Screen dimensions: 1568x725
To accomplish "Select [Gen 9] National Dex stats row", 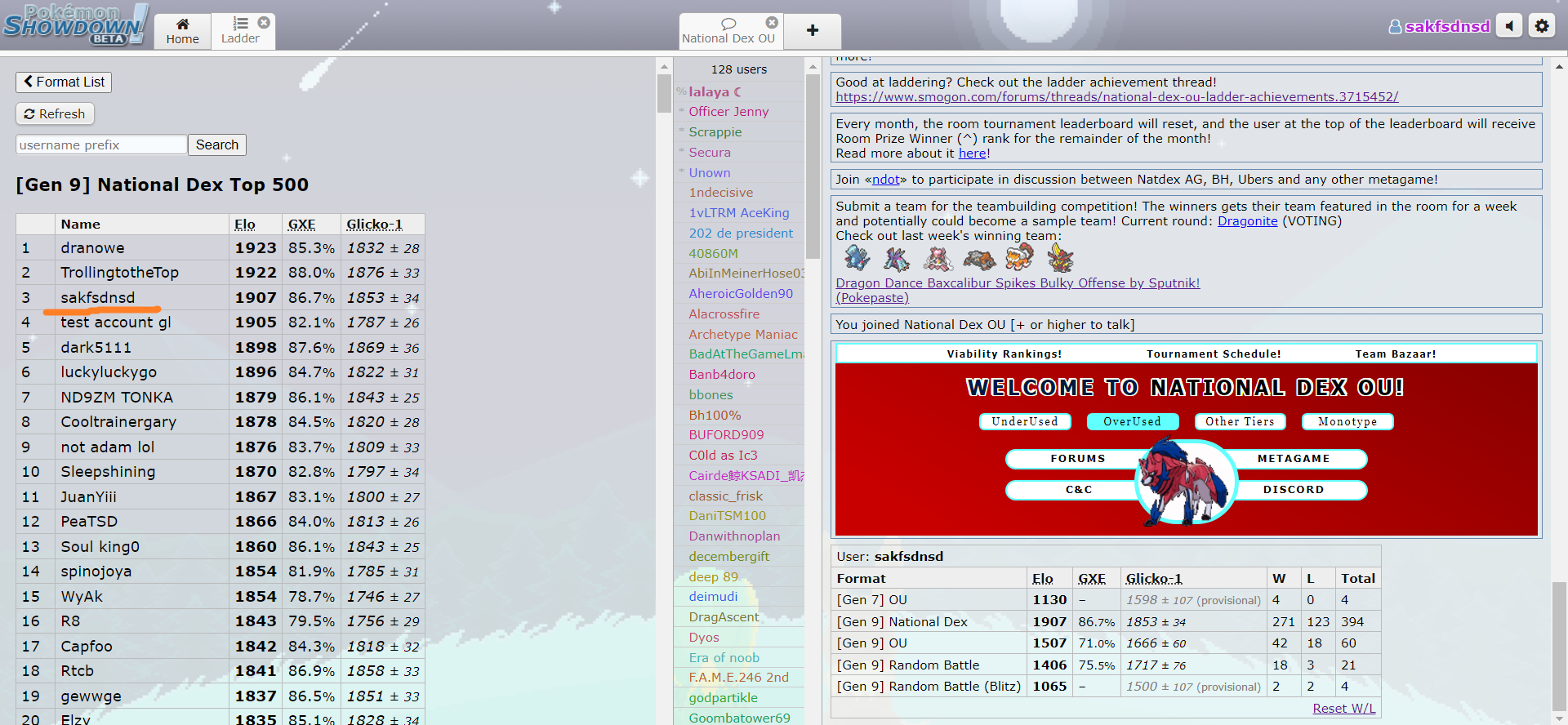I will click(1106, 621).
